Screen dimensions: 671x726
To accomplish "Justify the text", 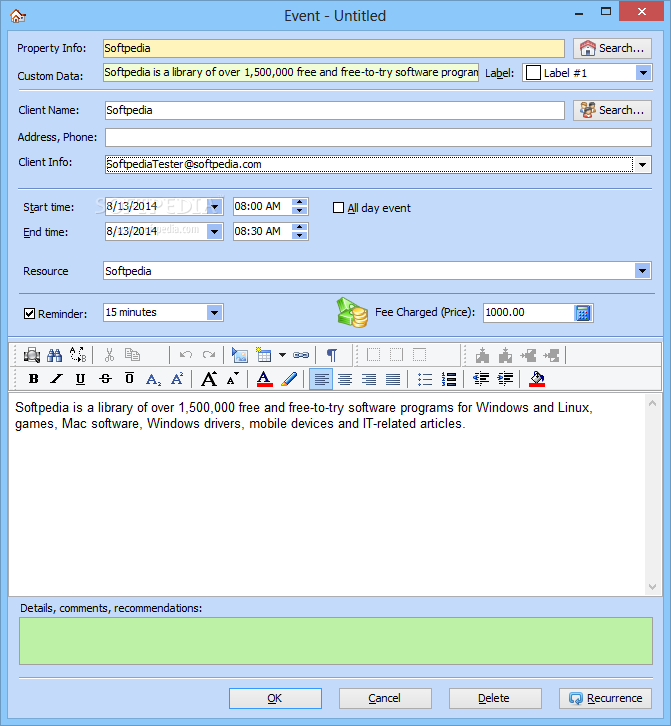I will (x=393, y=379).
